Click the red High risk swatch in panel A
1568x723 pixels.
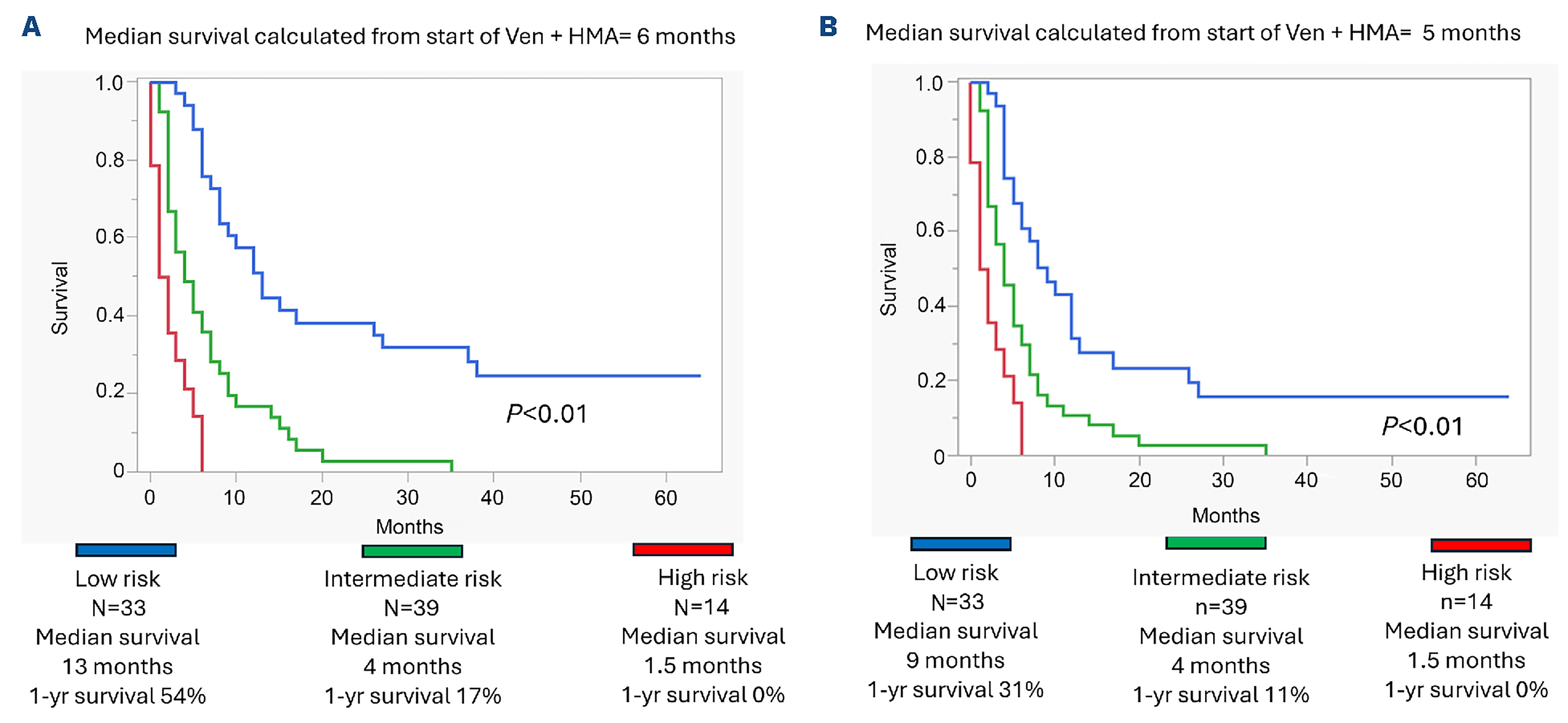click(683, 550)
